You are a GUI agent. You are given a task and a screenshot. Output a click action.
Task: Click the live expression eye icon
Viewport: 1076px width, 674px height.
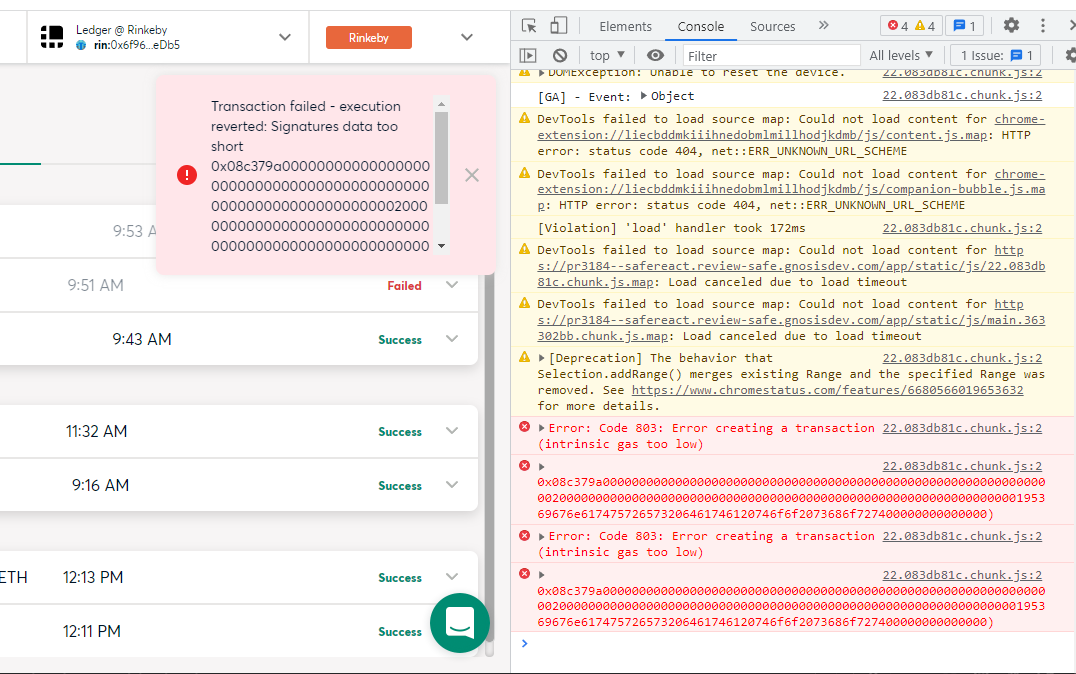pyautogui.click(x=655, y=55)
